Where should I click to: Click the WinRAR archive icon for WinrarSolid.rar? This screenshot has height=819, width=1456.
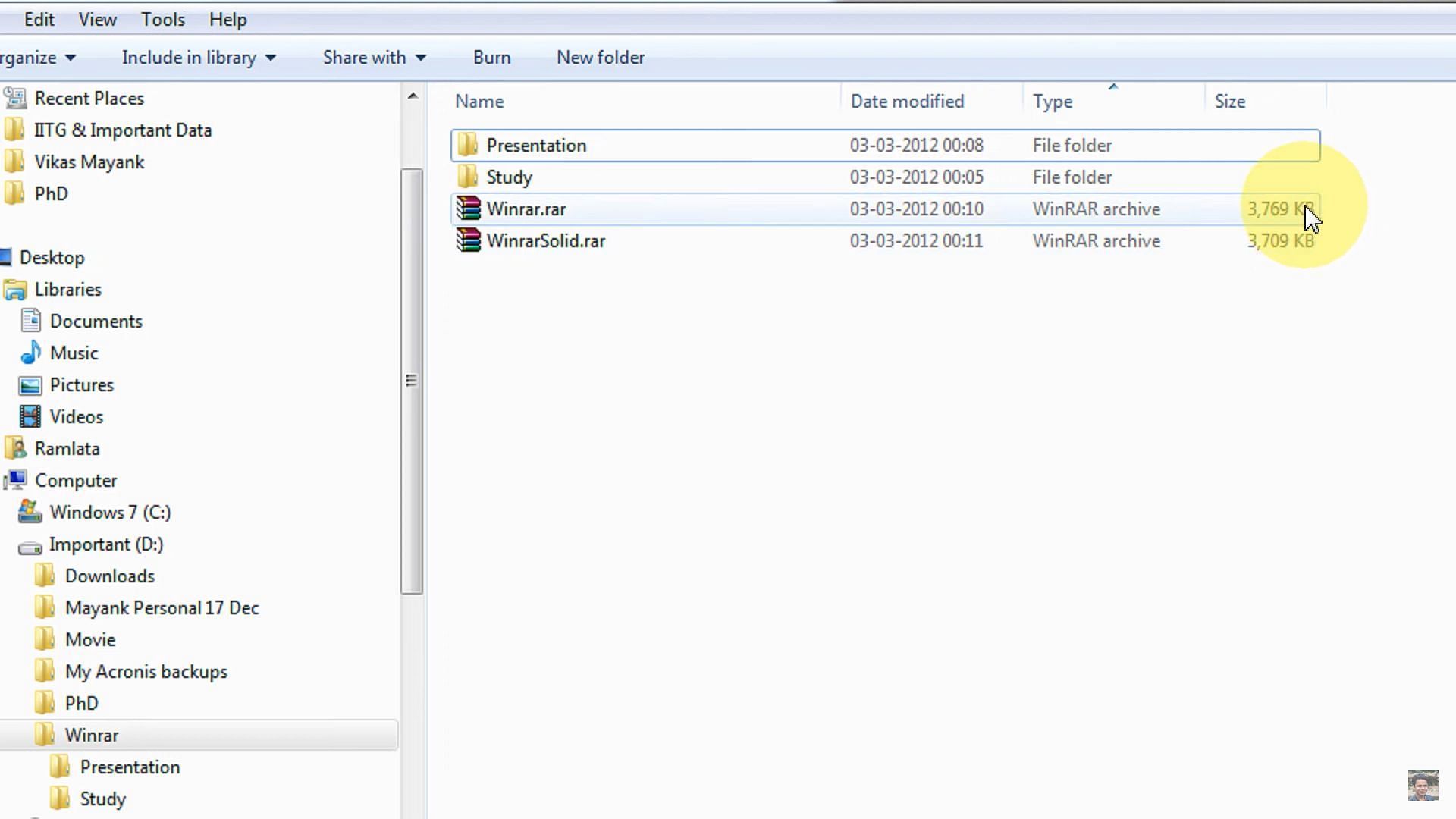pos(467,240)
